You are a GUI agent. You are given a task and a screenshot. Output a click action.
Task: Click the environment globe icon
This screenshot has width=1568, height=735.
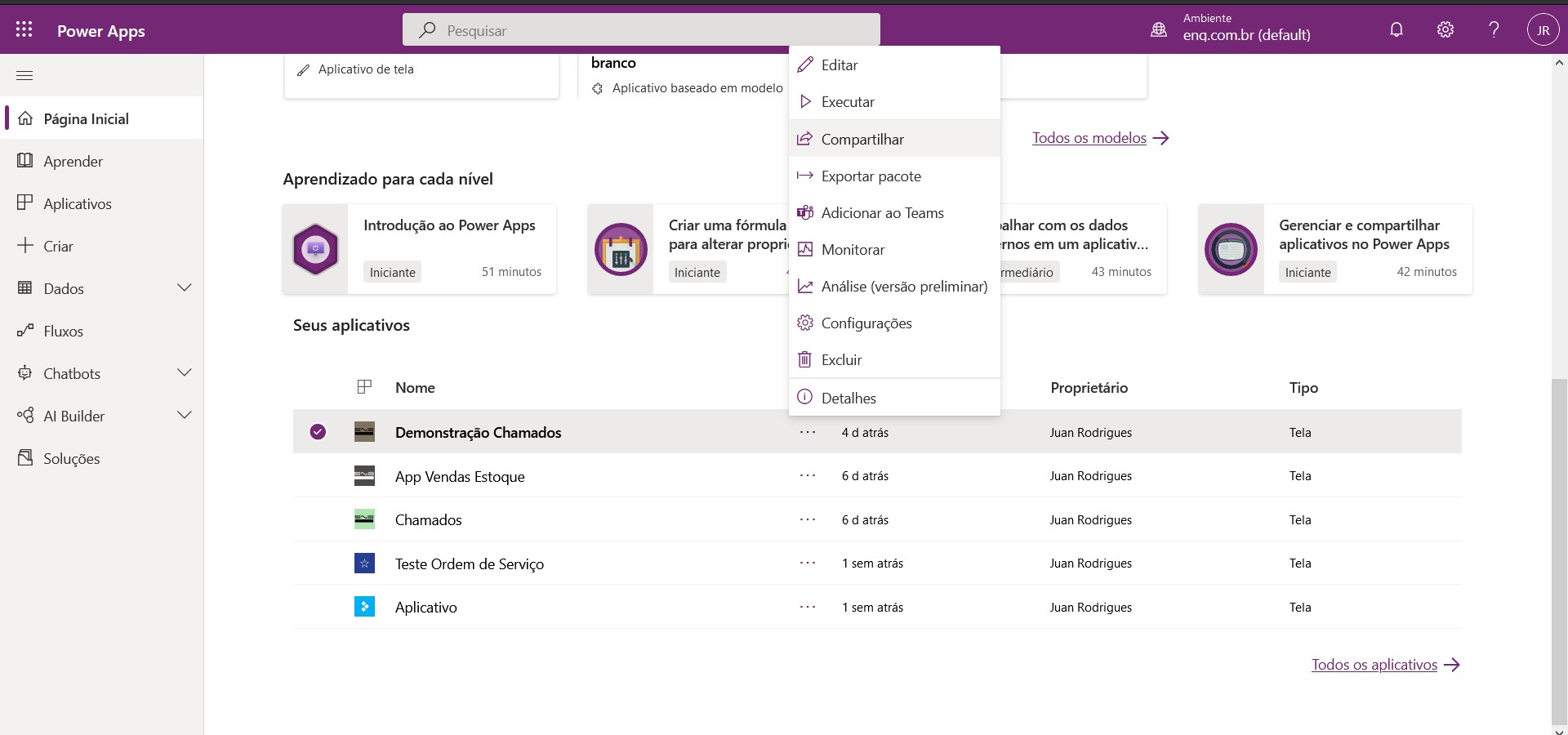click(x=1159, y=30)
